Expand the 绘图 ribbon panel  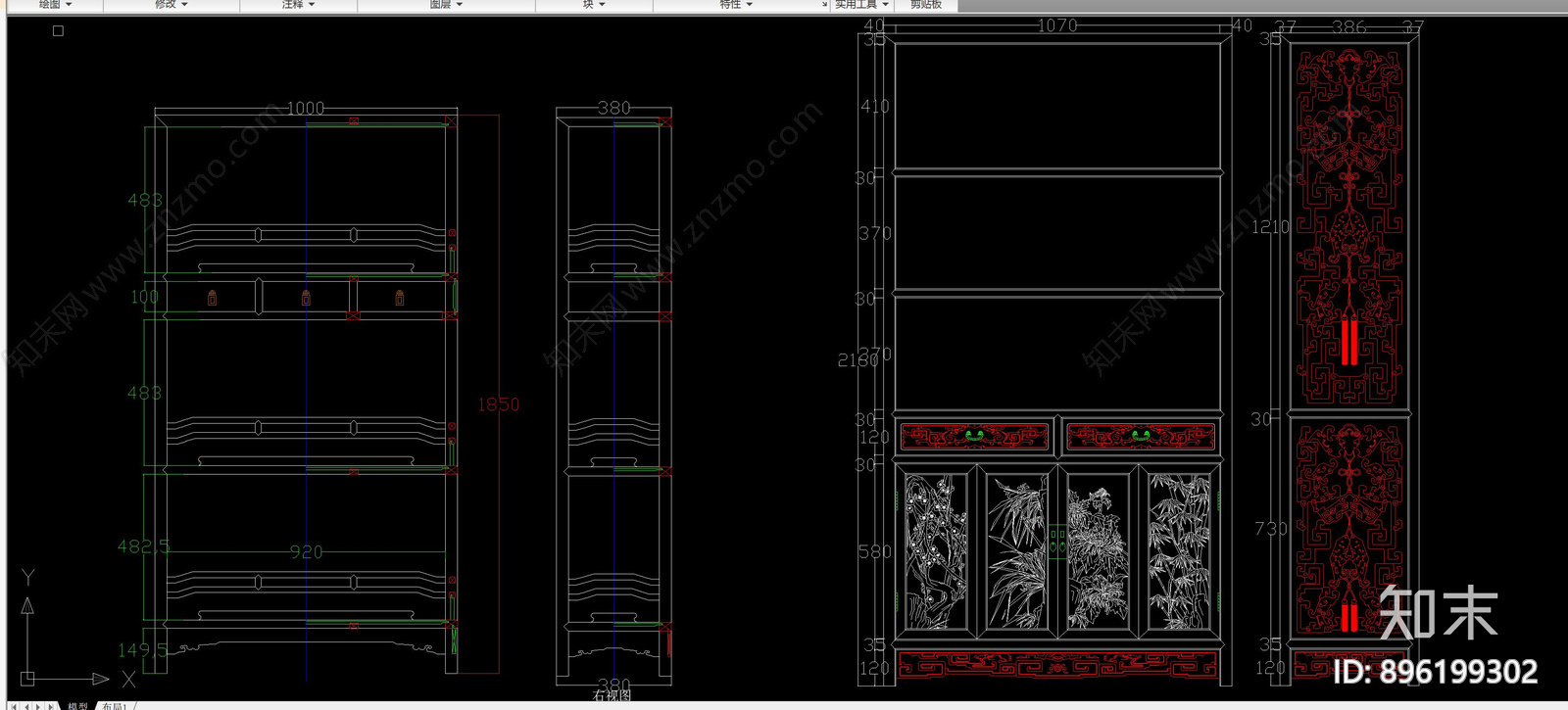[x=55, y=5]
